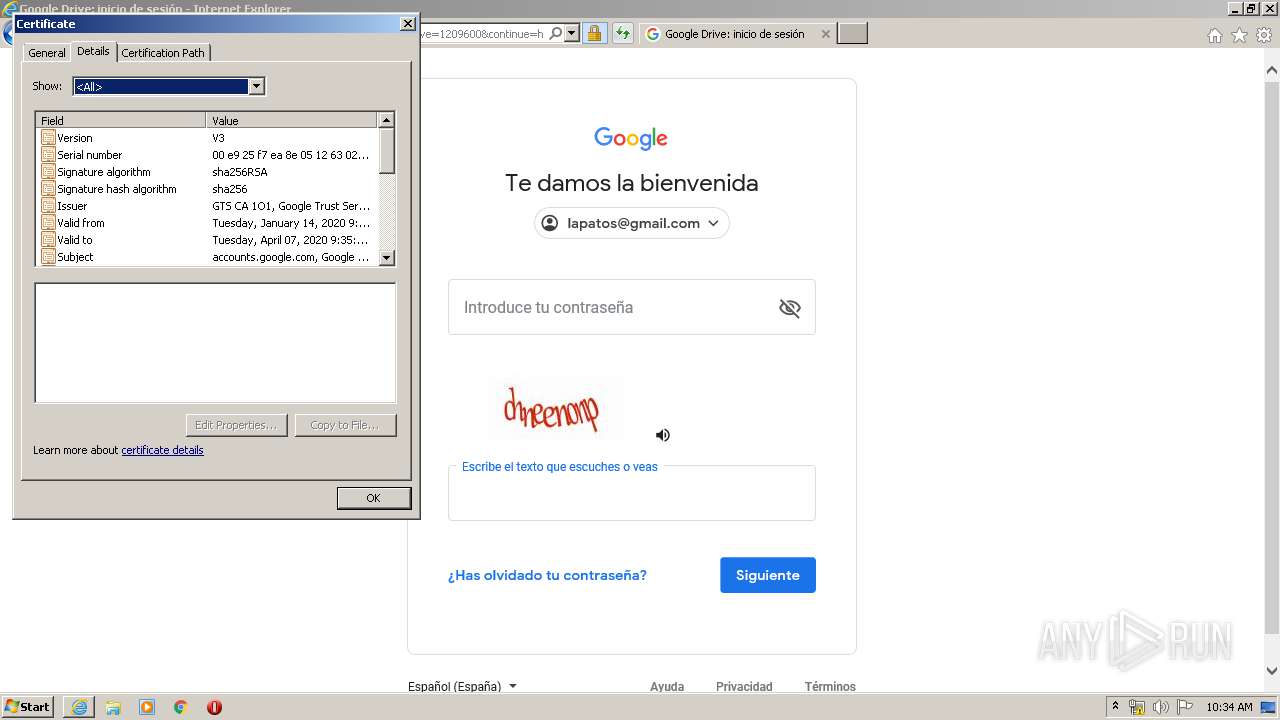
Task: Open the Español (España) language dropdown
Action: [x=462, y=686]
